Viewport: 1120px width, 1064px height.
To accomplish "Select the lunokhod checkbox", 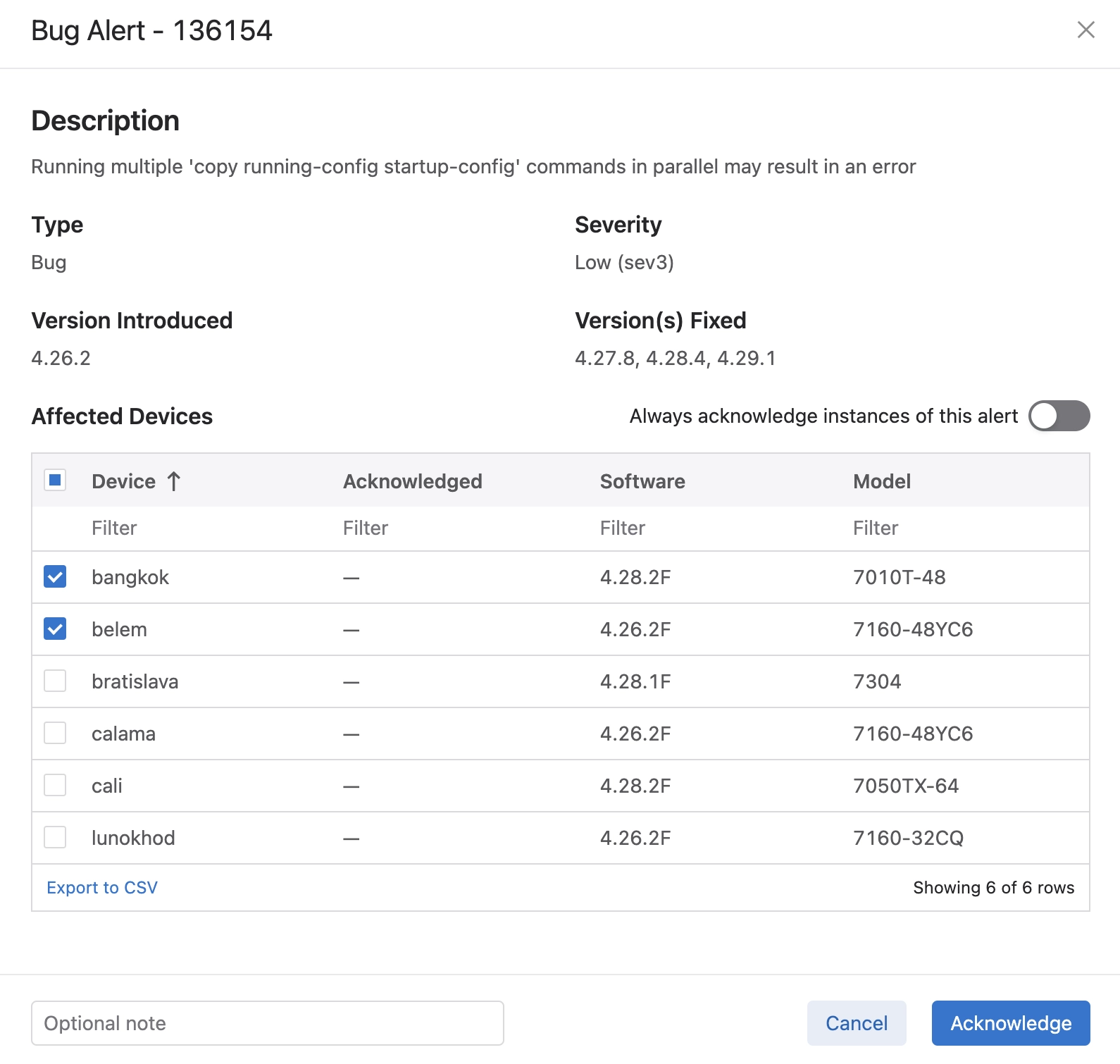I will [55, 838].
